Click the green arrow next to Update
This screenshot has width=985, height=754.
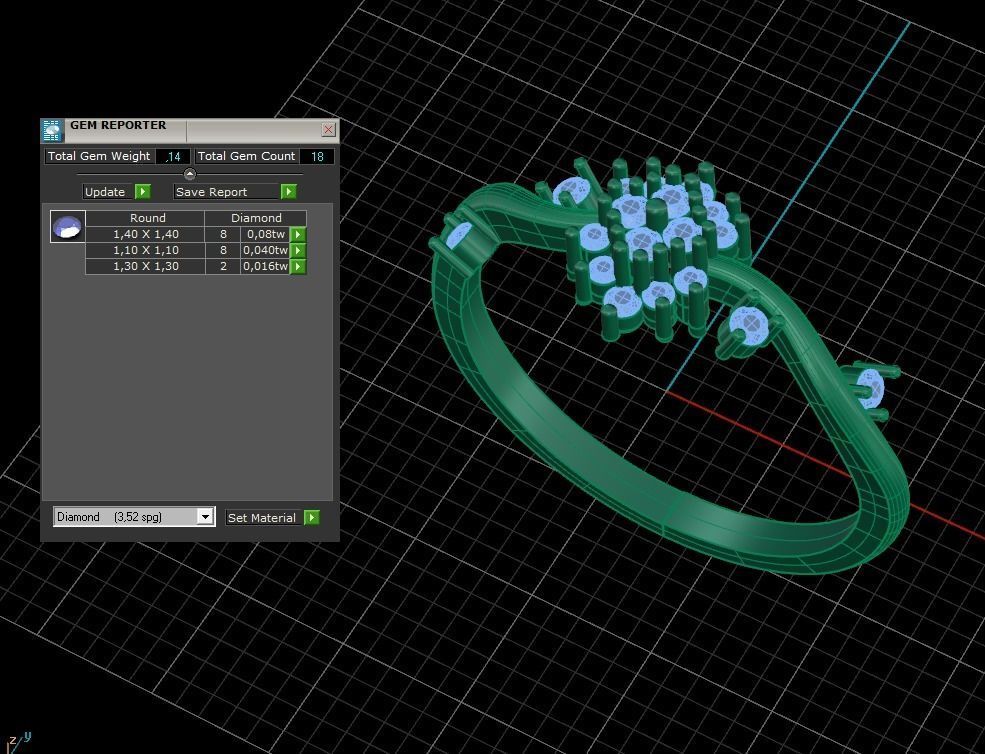[143, 192]
